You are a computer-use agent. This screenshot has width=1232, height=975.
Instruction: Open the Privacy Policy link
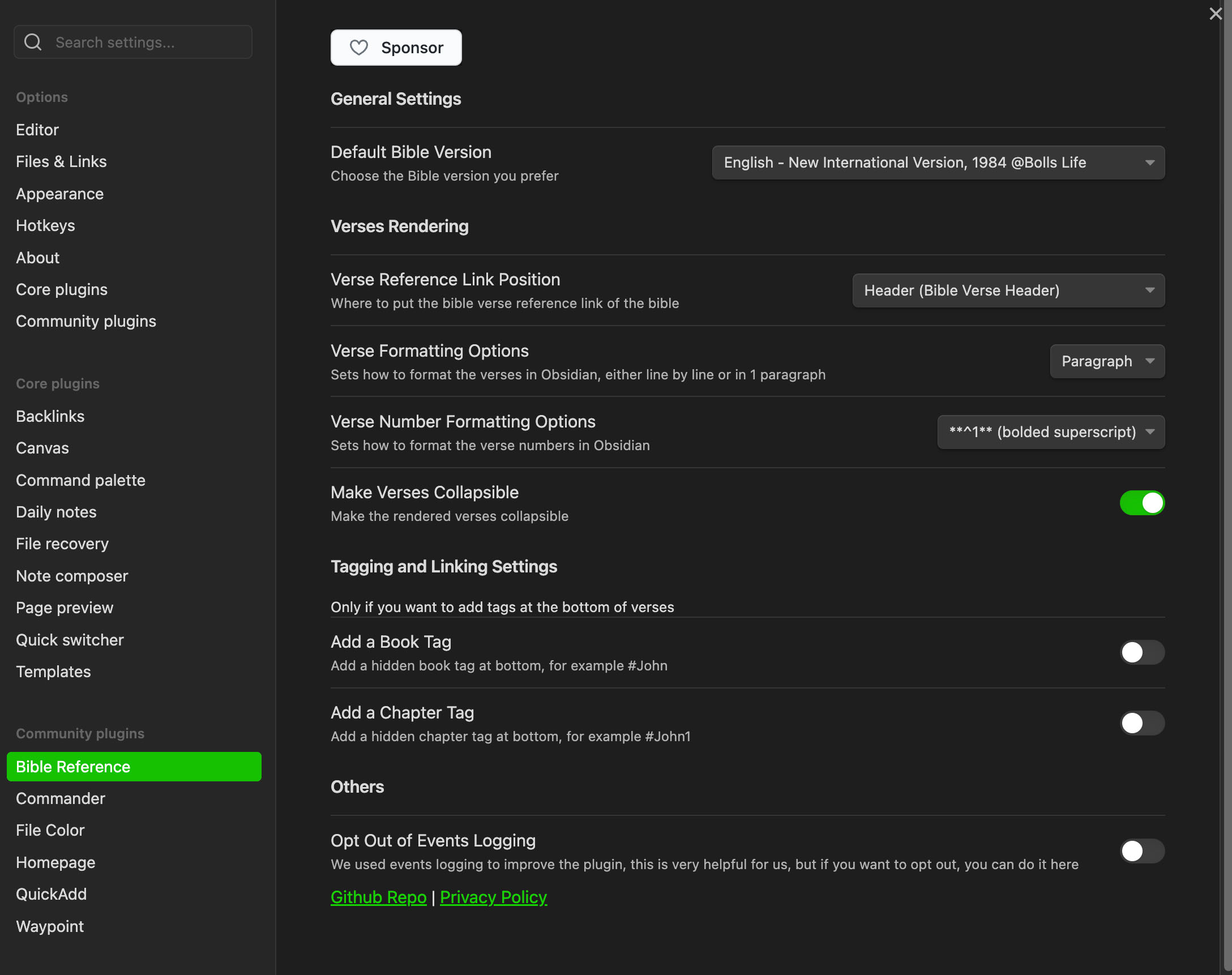493,897
